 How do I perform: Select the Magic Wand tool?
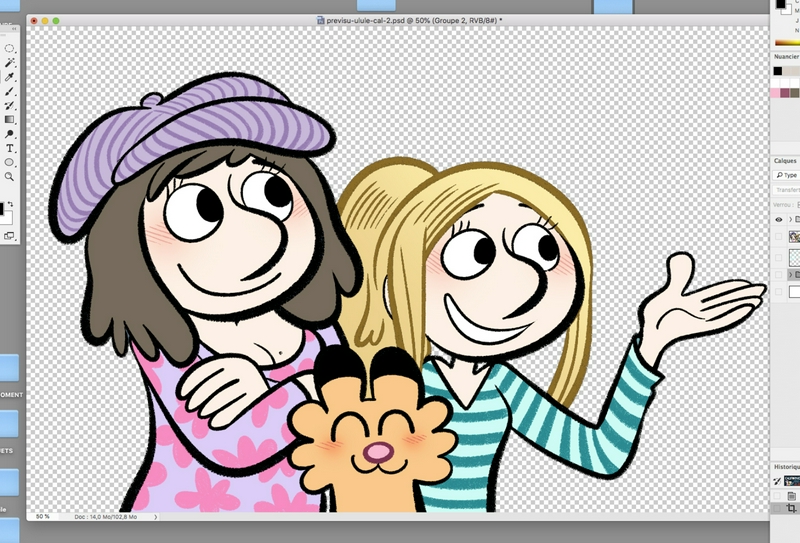tap(10, 62)
